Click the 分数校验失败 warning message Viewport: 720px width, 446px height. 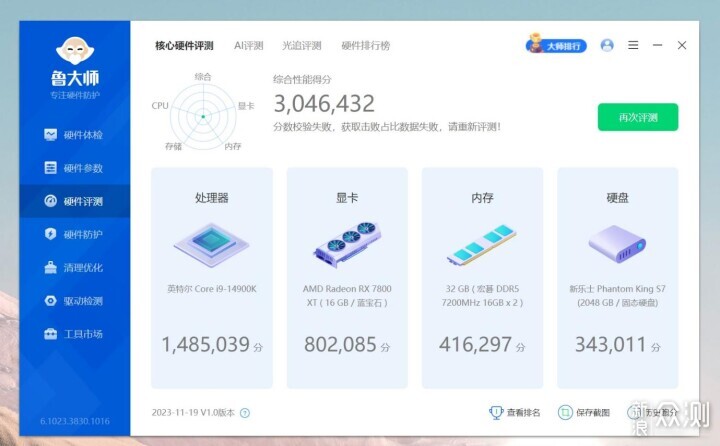click(x=387, y=127)
